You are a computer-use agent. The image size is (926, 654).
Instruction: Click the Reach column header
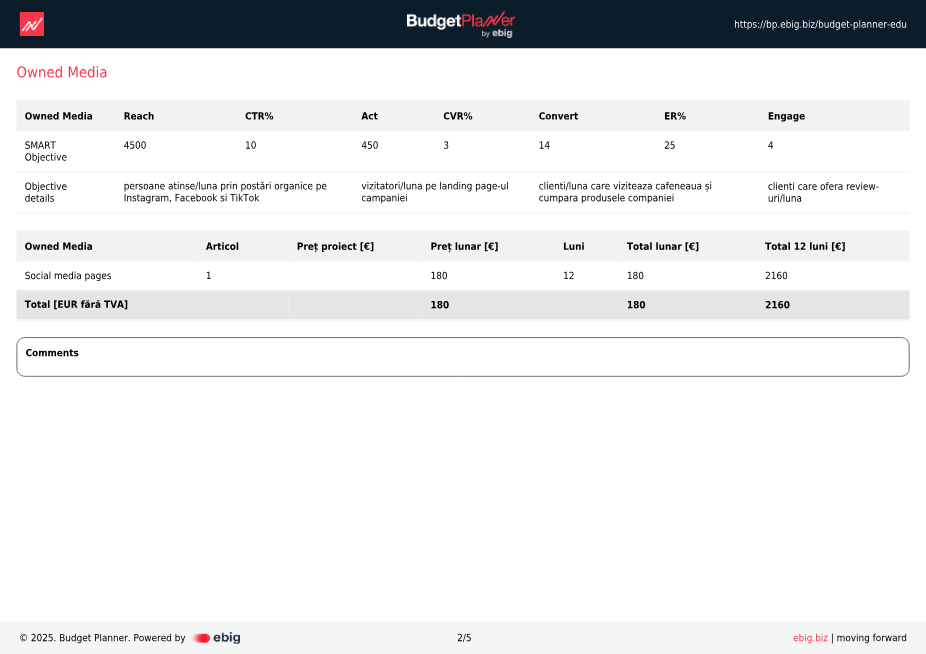[x=139, y=116]
